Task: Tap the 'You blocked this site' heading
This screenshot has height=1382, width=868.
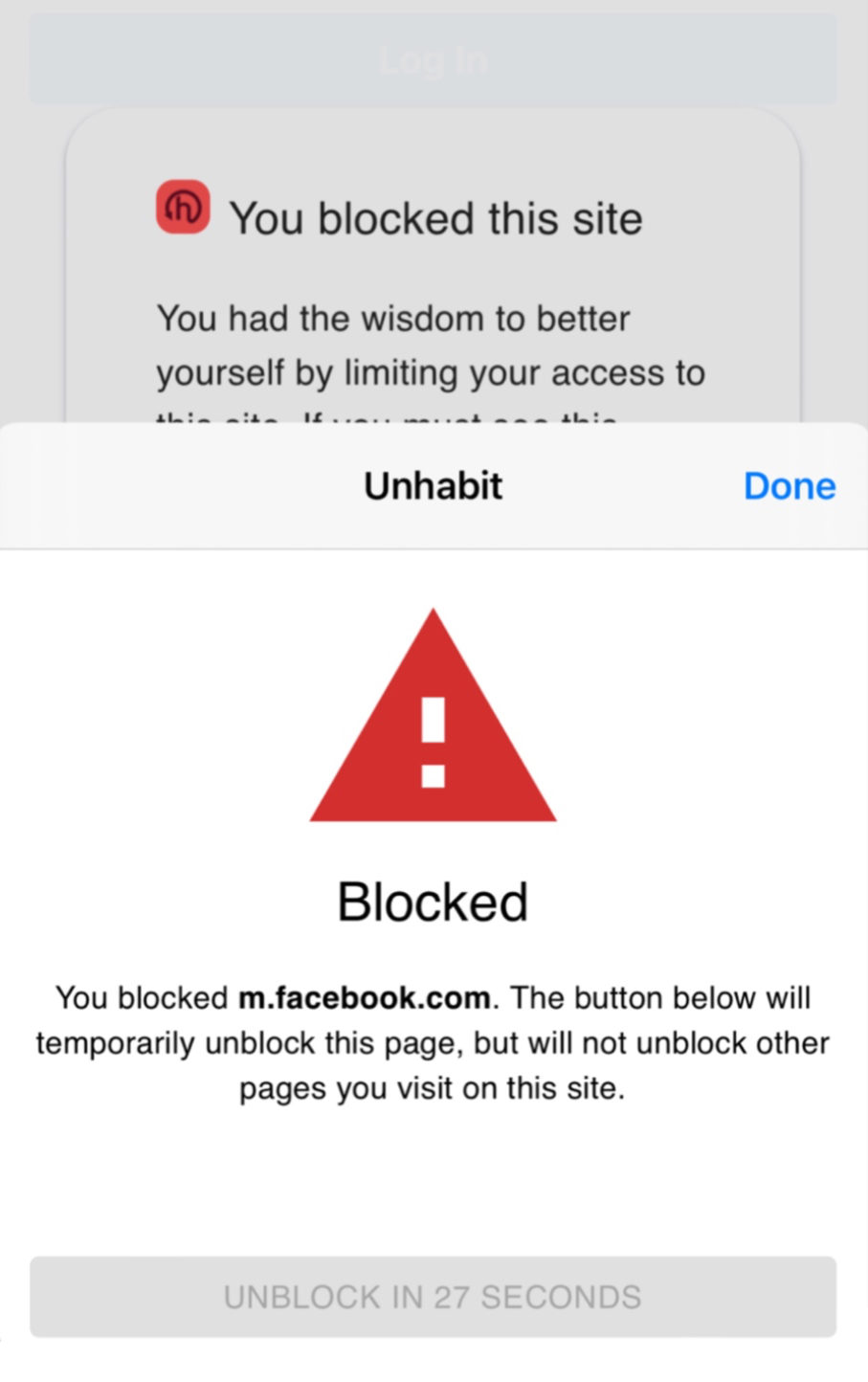Action: click(x=435, y=218)
